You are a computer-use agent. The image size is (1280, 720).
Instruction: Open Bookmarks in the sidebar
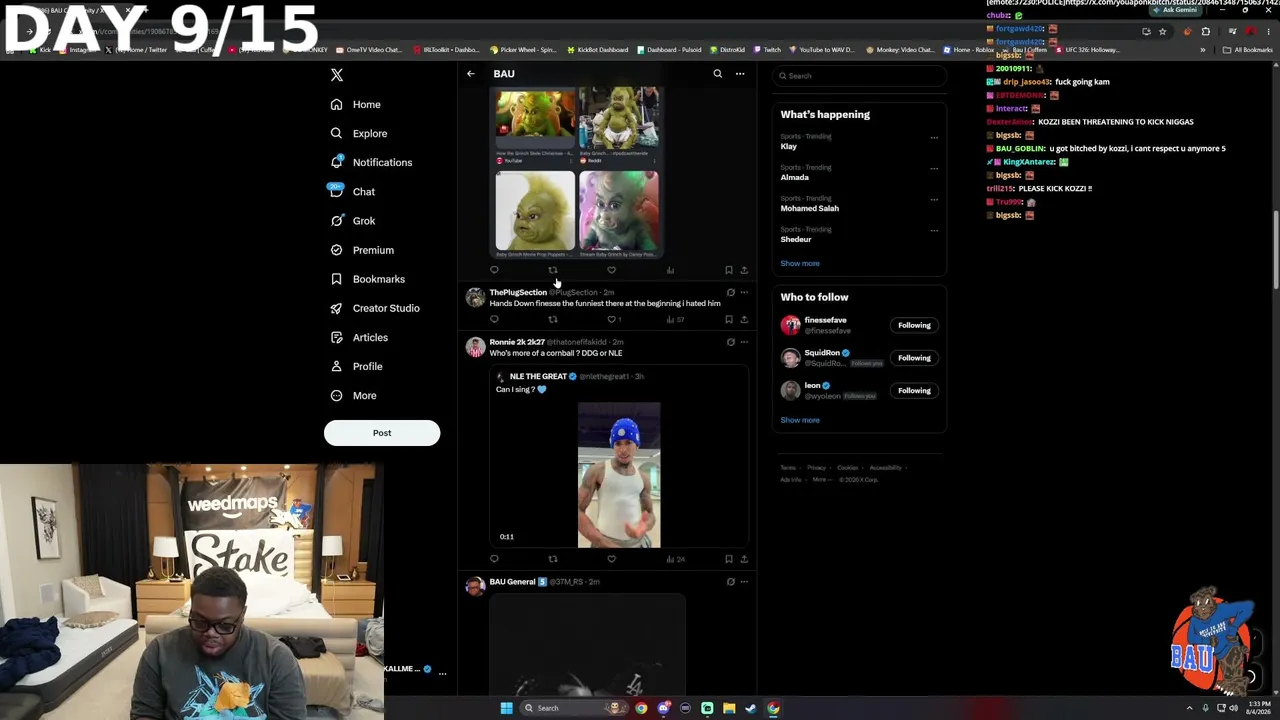367,279
